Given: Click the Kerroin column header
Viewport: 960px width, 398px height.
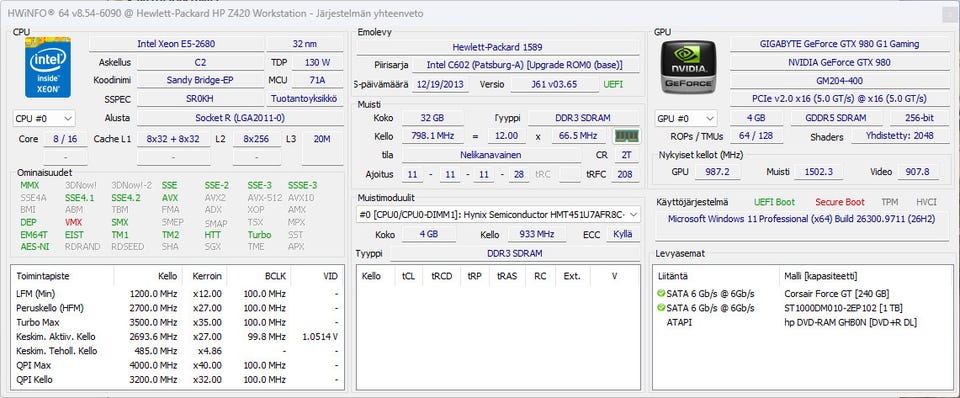Looking at the screenshot, I should 205,276.
